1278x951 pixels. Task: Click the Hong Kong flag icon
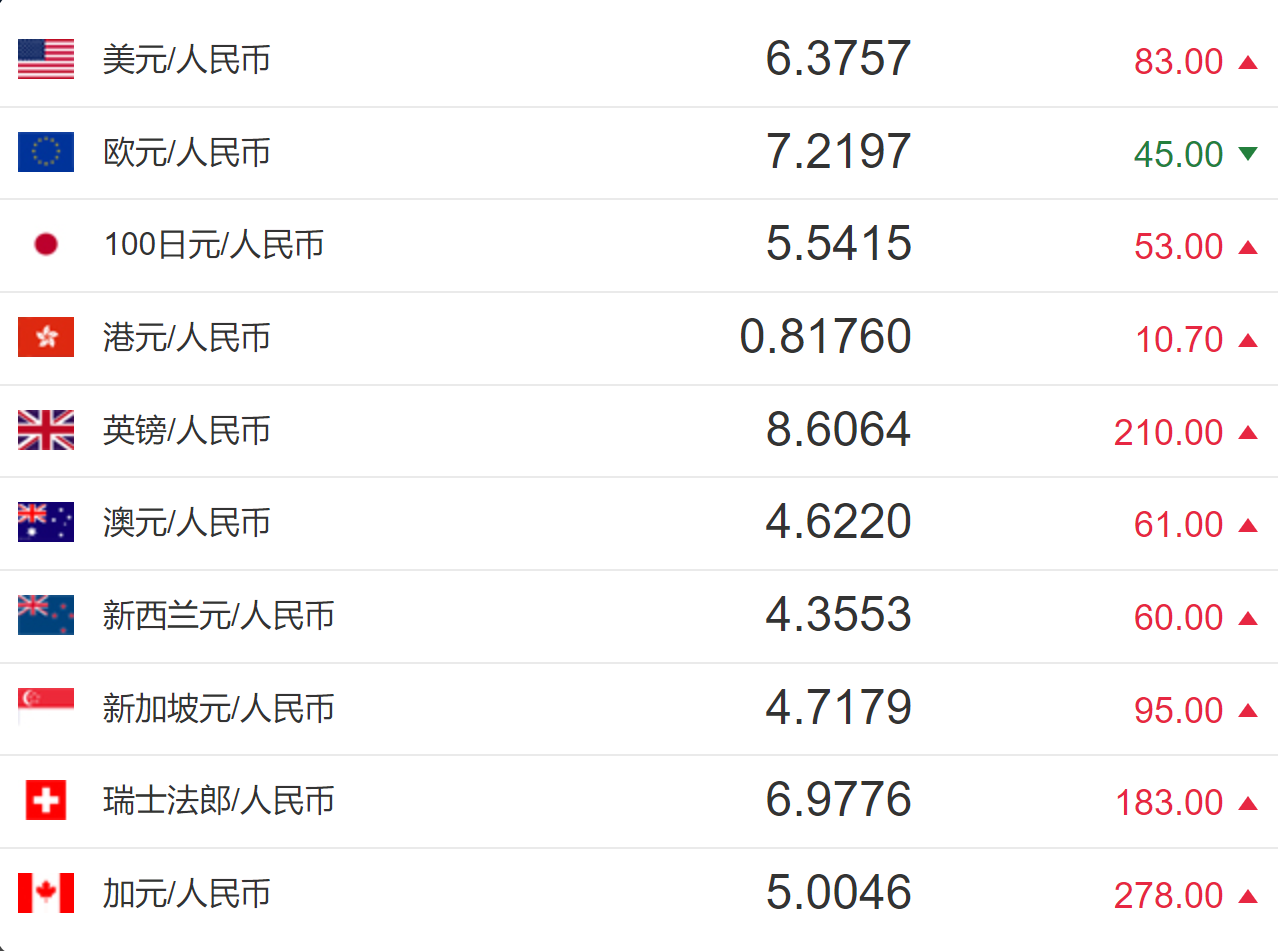click(x=46, y=337)
